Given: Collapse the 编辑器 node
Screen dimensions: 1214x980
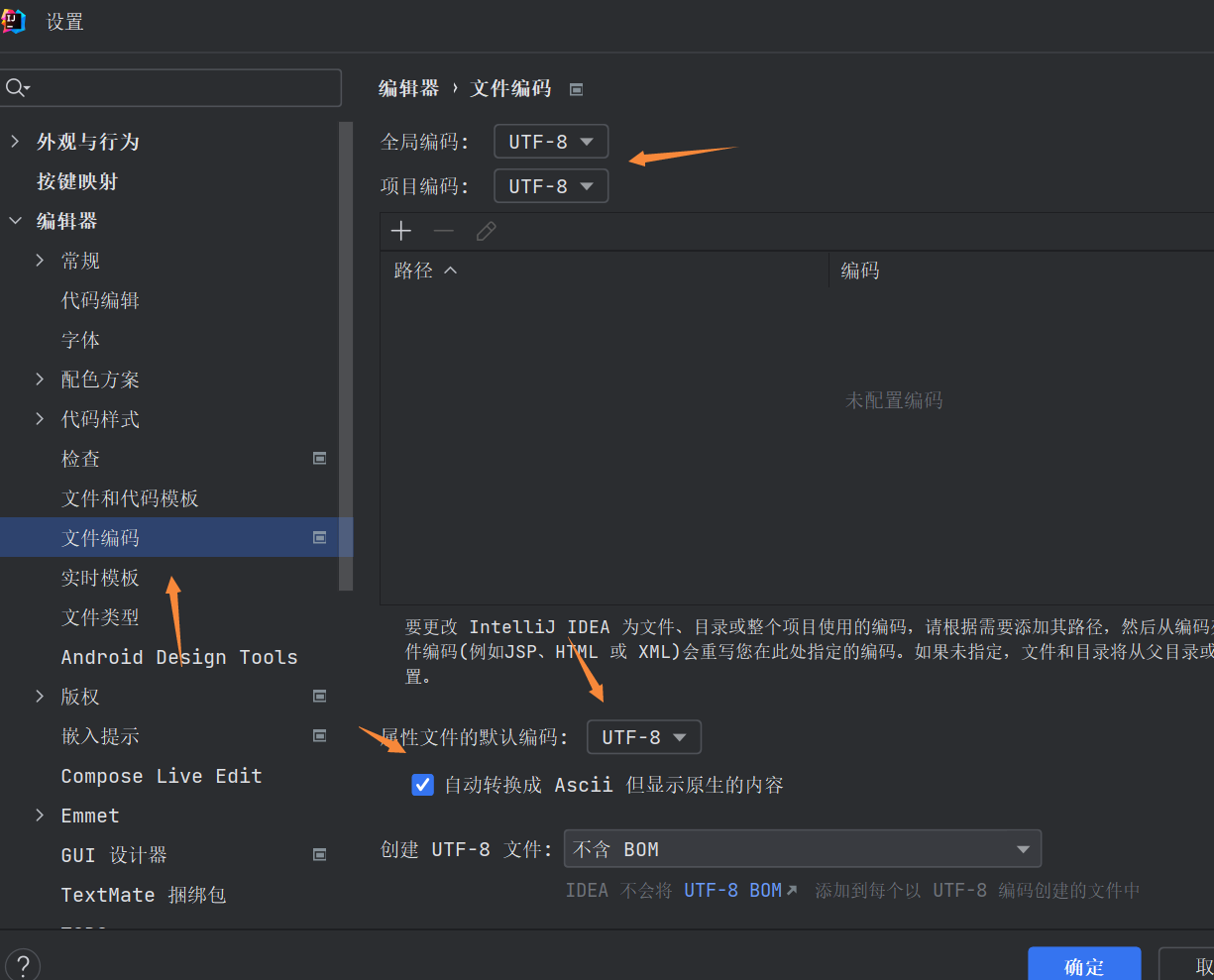Looking at the screenshot, I should tap(15, 221).
